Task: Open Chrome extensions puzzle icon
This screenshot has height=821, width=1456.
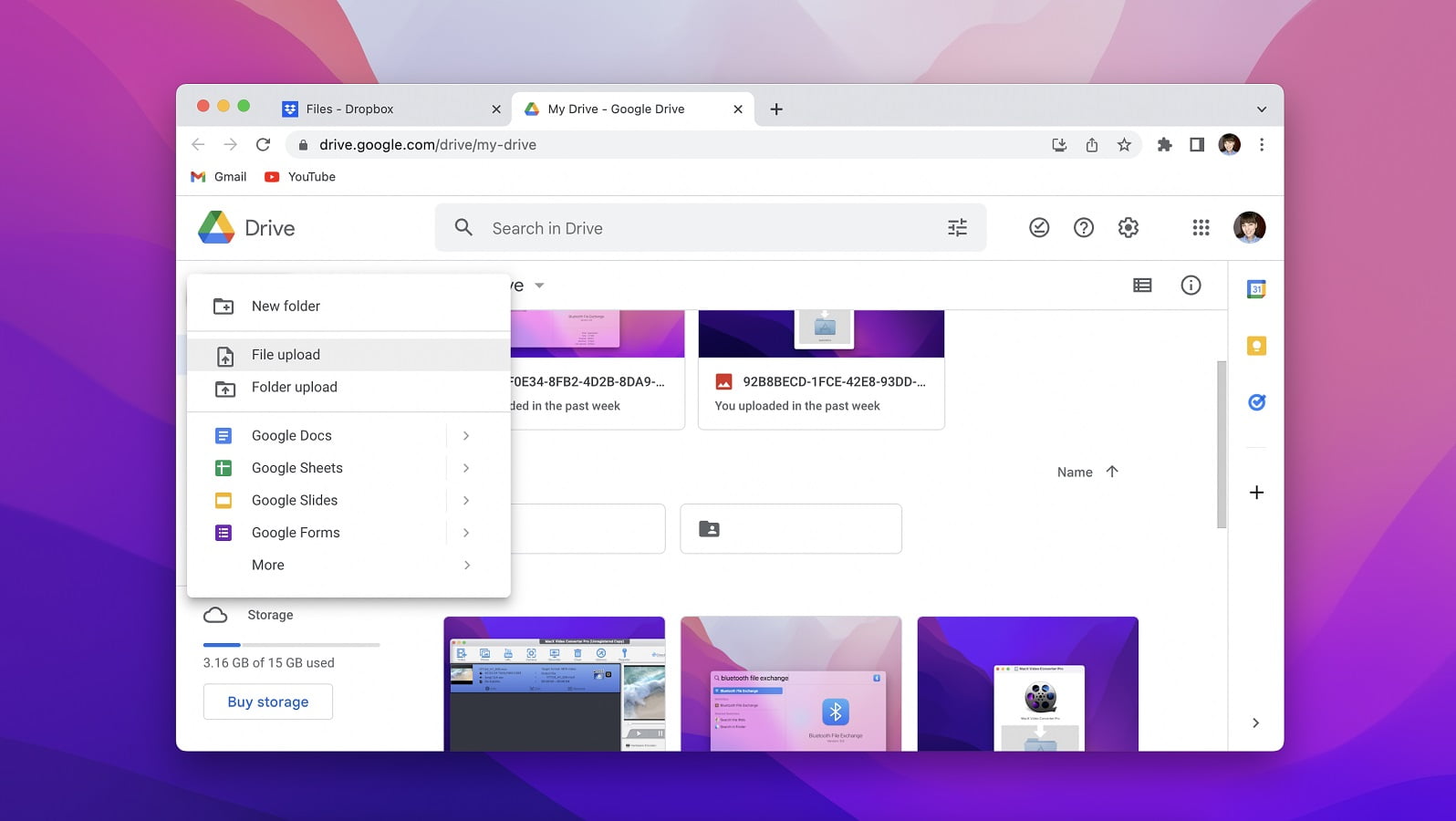Action: pos(1164,144)
